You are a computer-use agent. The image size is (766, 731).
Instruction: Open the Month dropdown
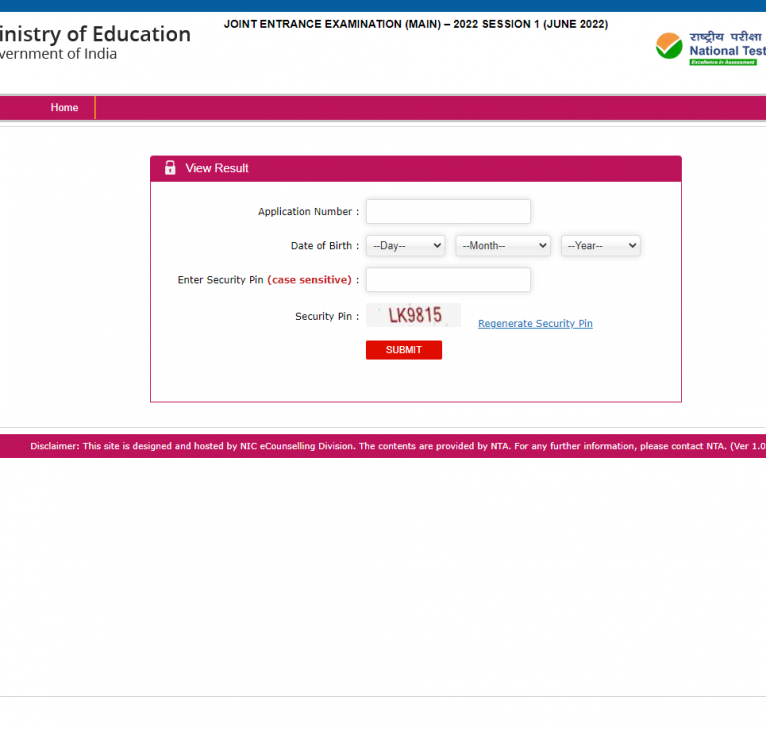pyautogui.click(x=502, y=246)
